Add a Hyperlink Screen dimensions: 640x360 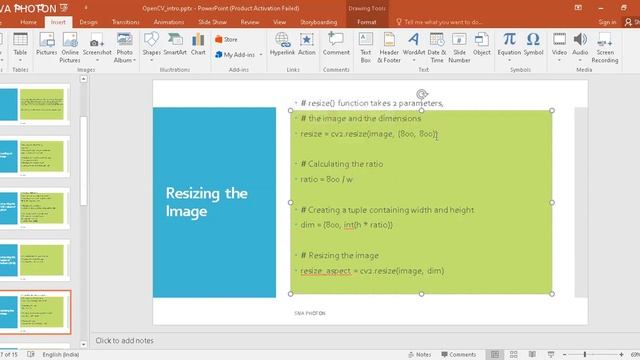pyautogui.click(x=282, y=44)
